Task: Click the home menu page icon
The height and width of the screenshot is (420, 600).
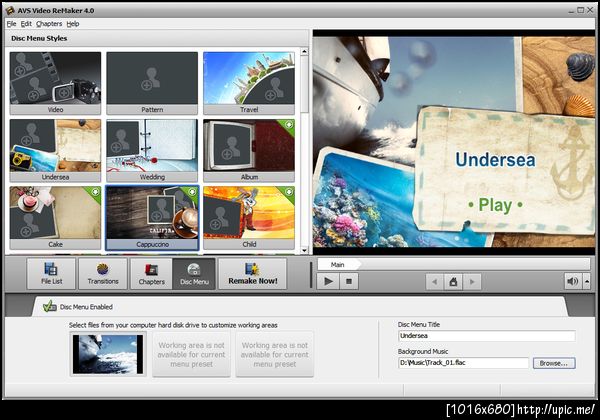Action: coord(453,282)
